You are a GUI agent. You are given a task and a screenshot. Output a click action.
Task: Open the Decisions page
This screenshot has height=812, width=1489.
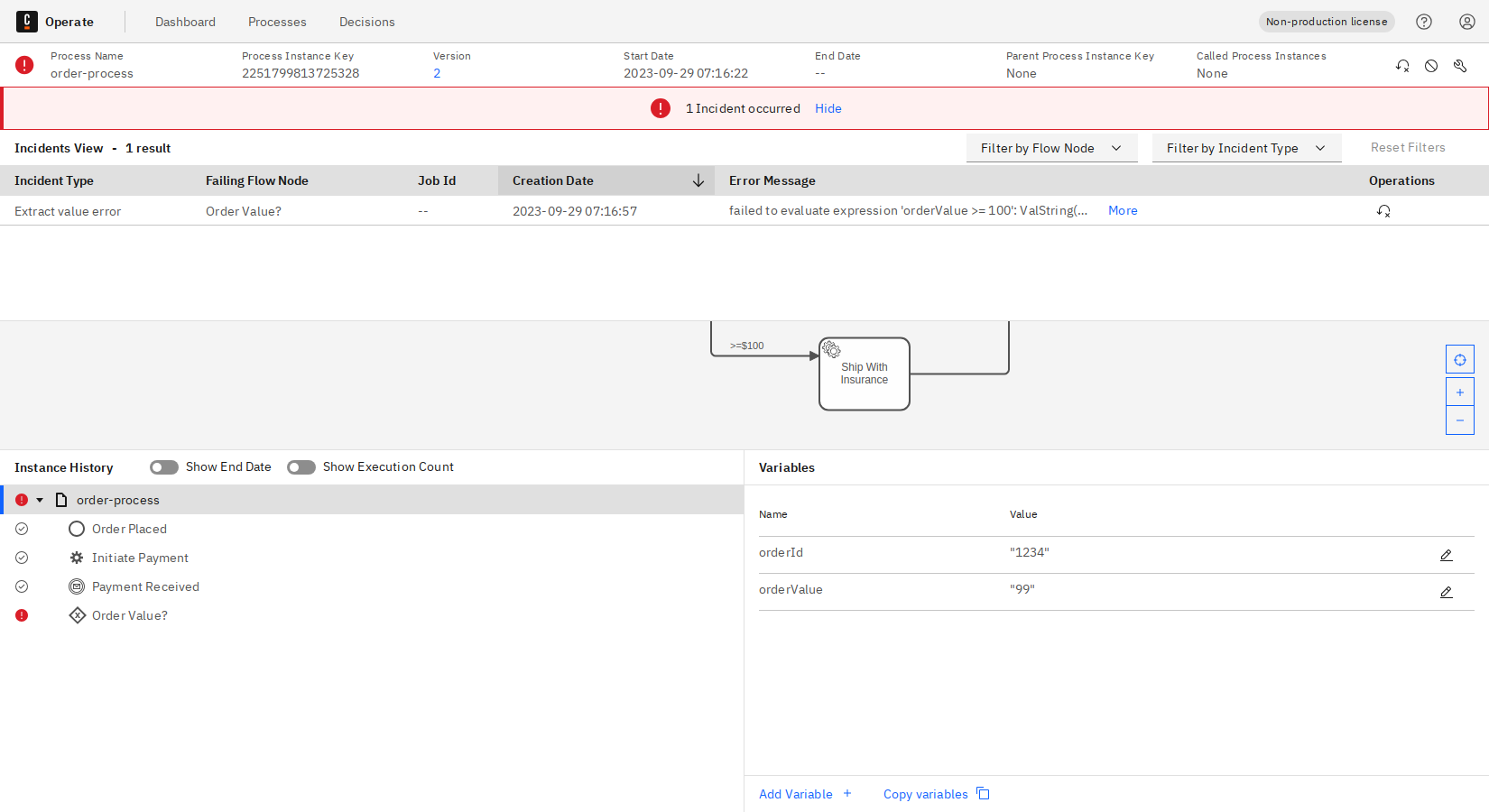pos(366,21)
